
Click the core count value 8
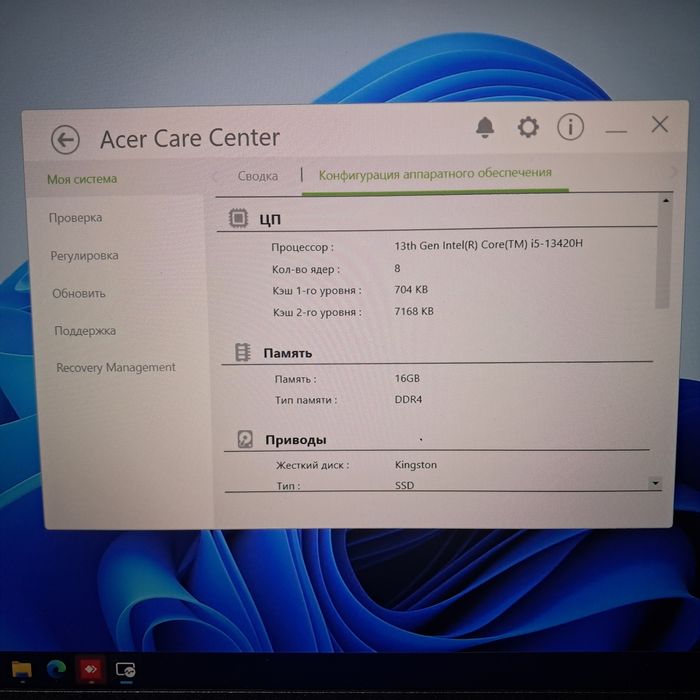pos(397,268)
